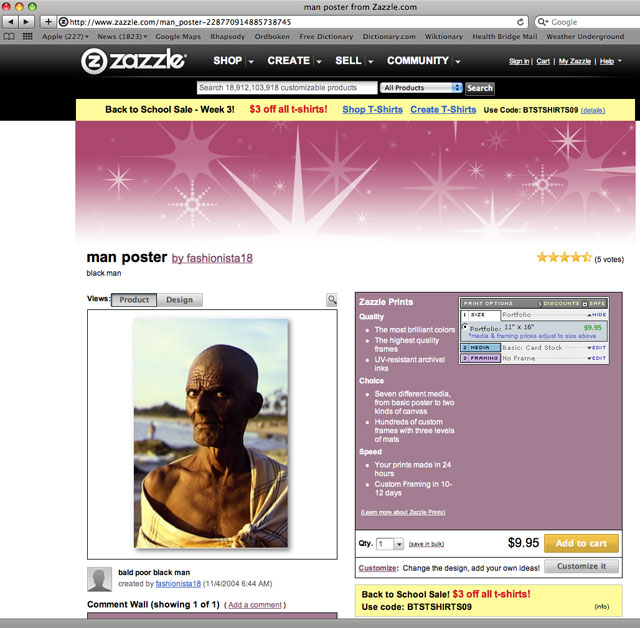The image size is (640, 628).
Task: Click the fashionista18 avatar thumbnail
Action: click(x=99, y=579)
